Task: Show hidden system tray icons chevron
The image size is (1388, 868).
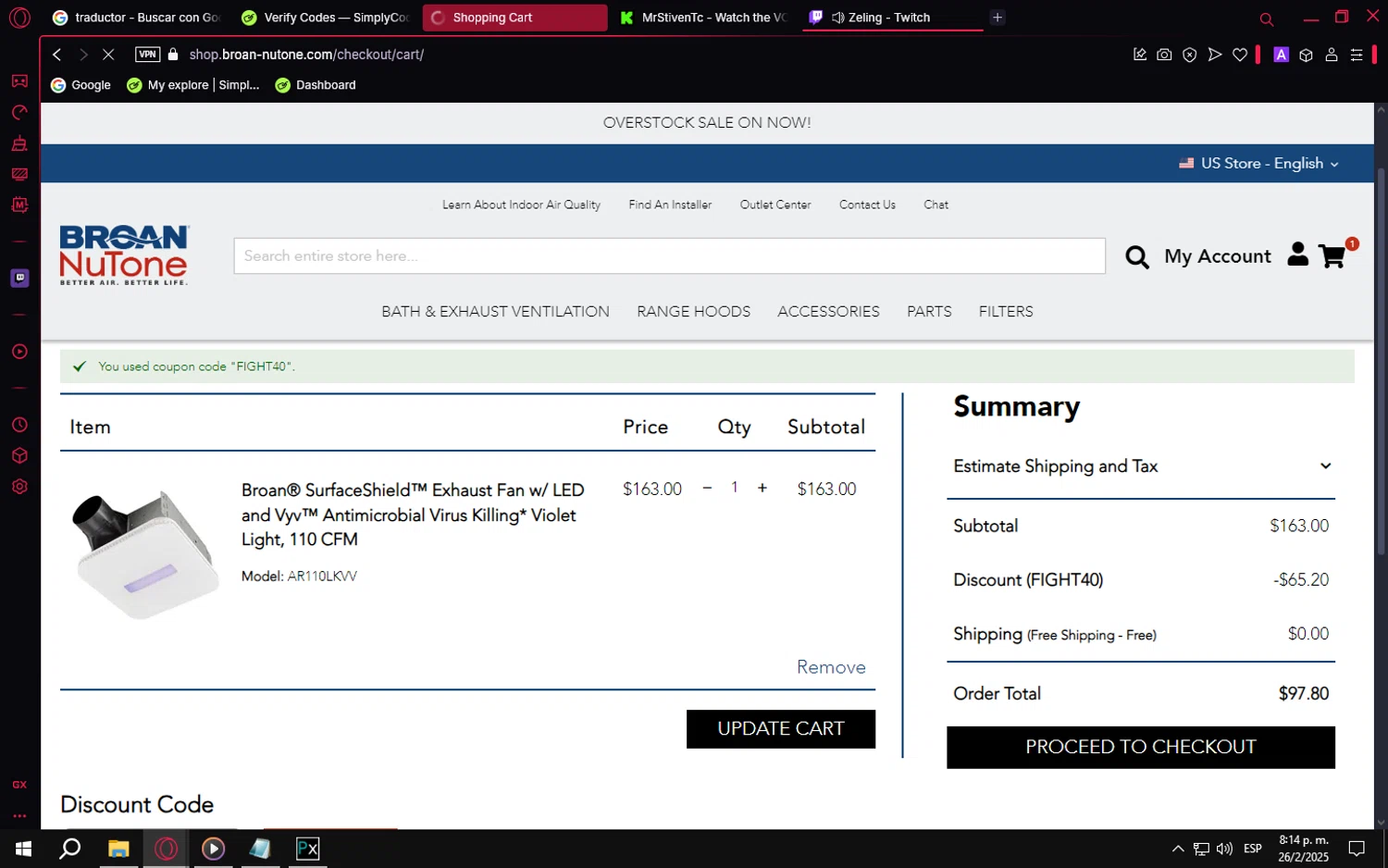Action: click(x=1177, y=849)
